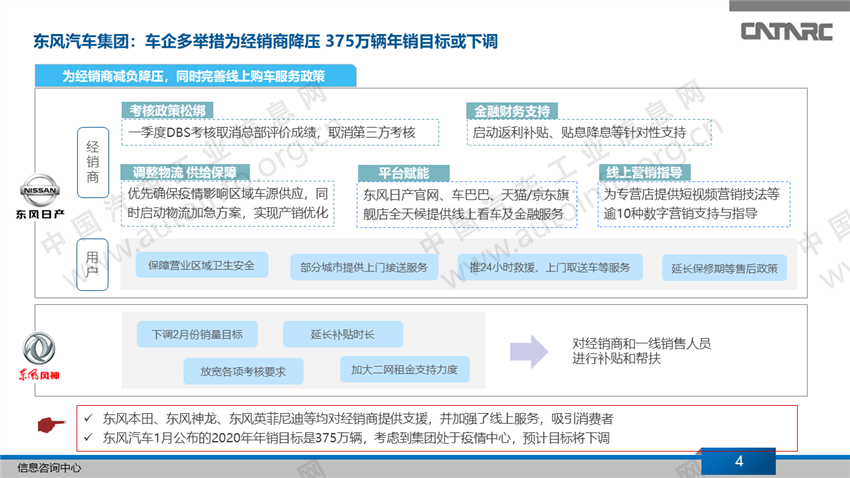
Task: Click the first checkmark bullet before 东风本田
Action: (x=88, y=418)
